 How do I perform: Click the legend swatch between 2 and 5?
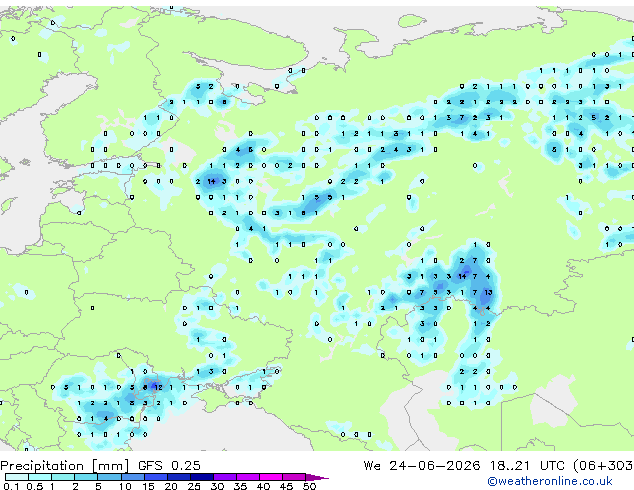(x=86, y=477)
